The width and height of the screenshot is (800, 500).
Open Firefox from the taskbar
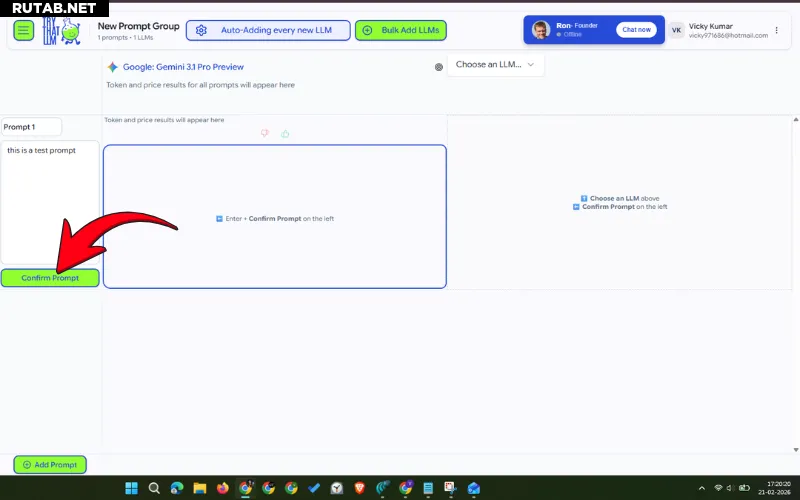click(222, 488)
